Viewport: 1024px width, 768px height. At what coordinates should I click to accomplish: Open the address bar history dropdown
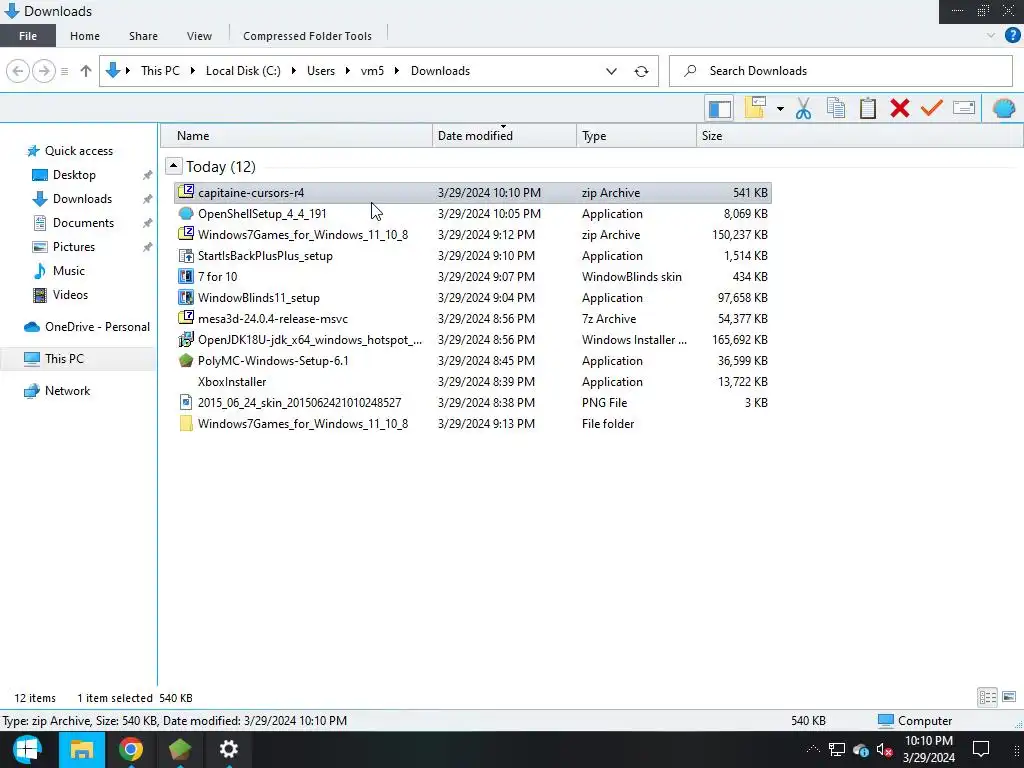(x=611, y=71)
